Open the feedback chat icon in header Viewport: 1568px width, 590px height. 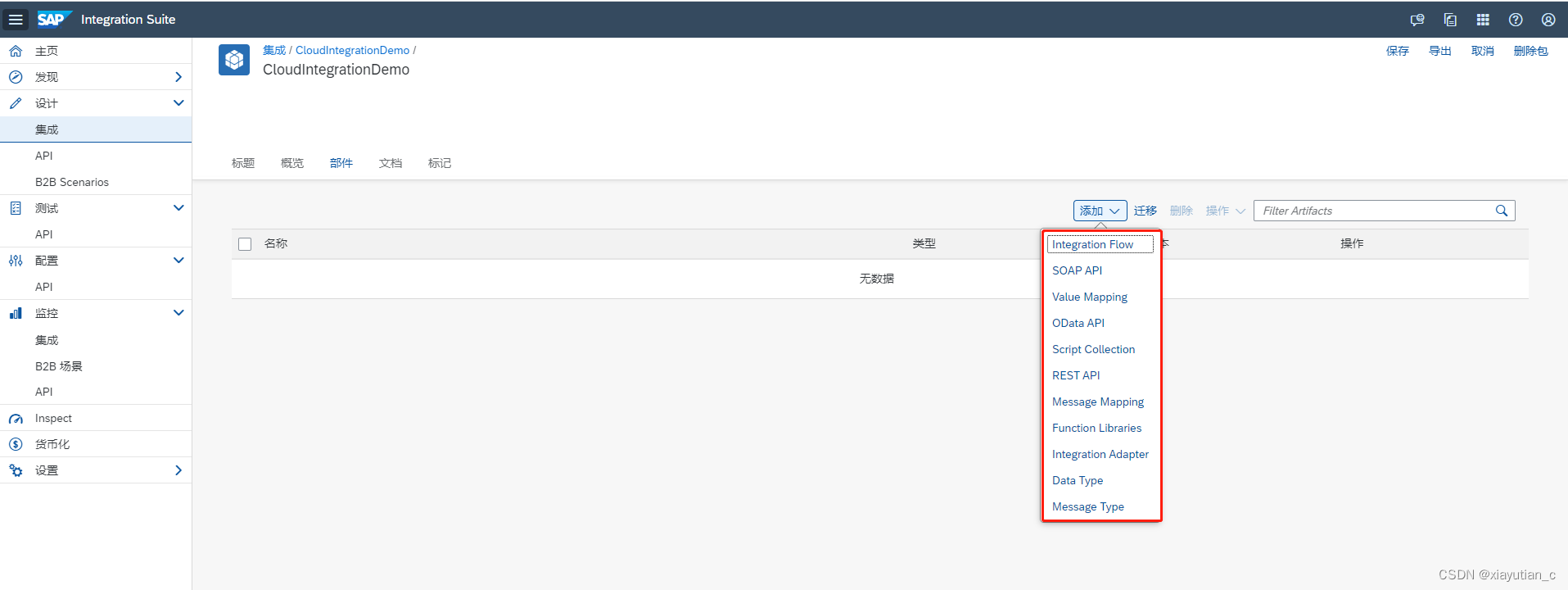click(x=1417, y=20)
